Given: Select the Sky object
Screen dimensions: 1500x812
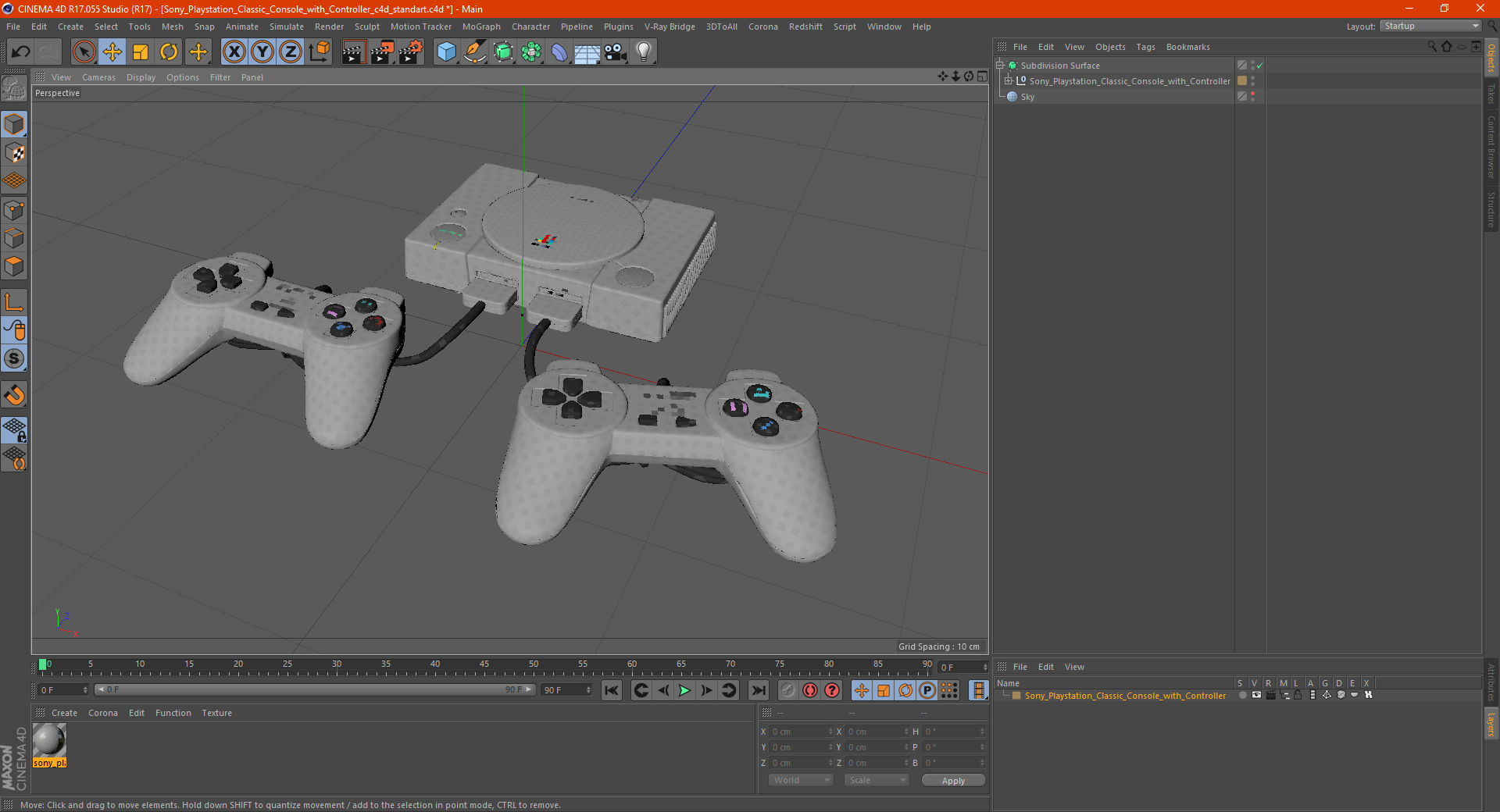Looking at the screenshot, I should (1027, 97).
